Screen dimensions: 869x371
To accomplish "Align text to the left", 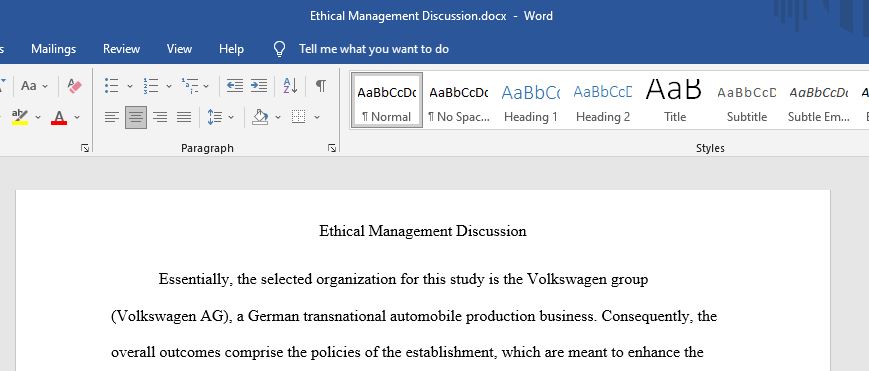I will [x=112, y=117].
